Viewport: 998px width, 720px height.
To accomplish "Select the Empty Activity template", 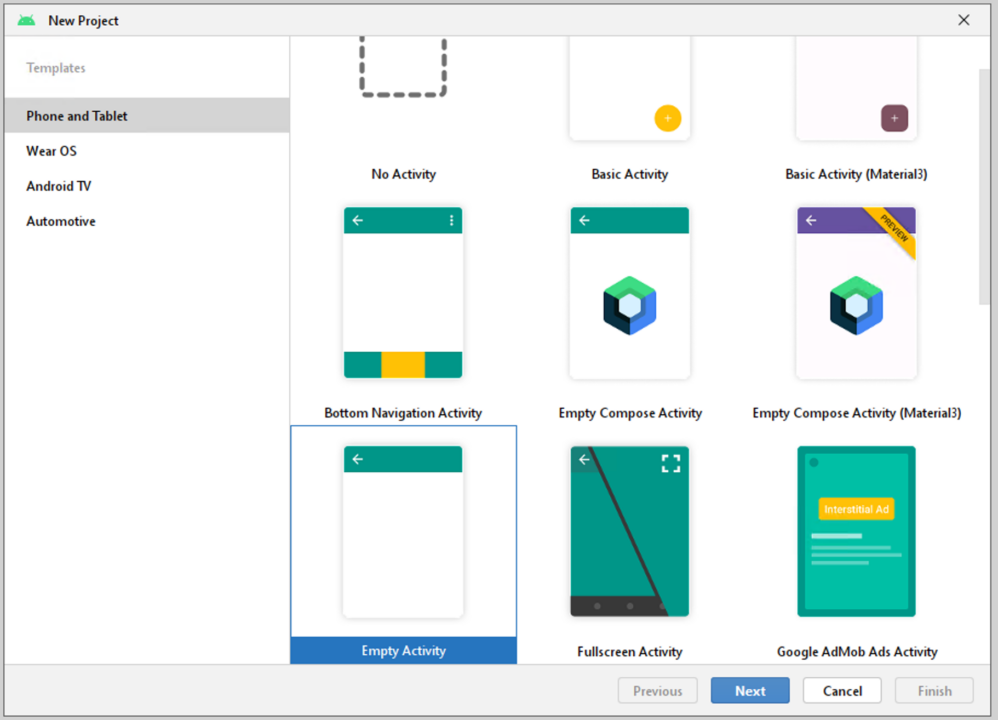I will pos(404,544).
